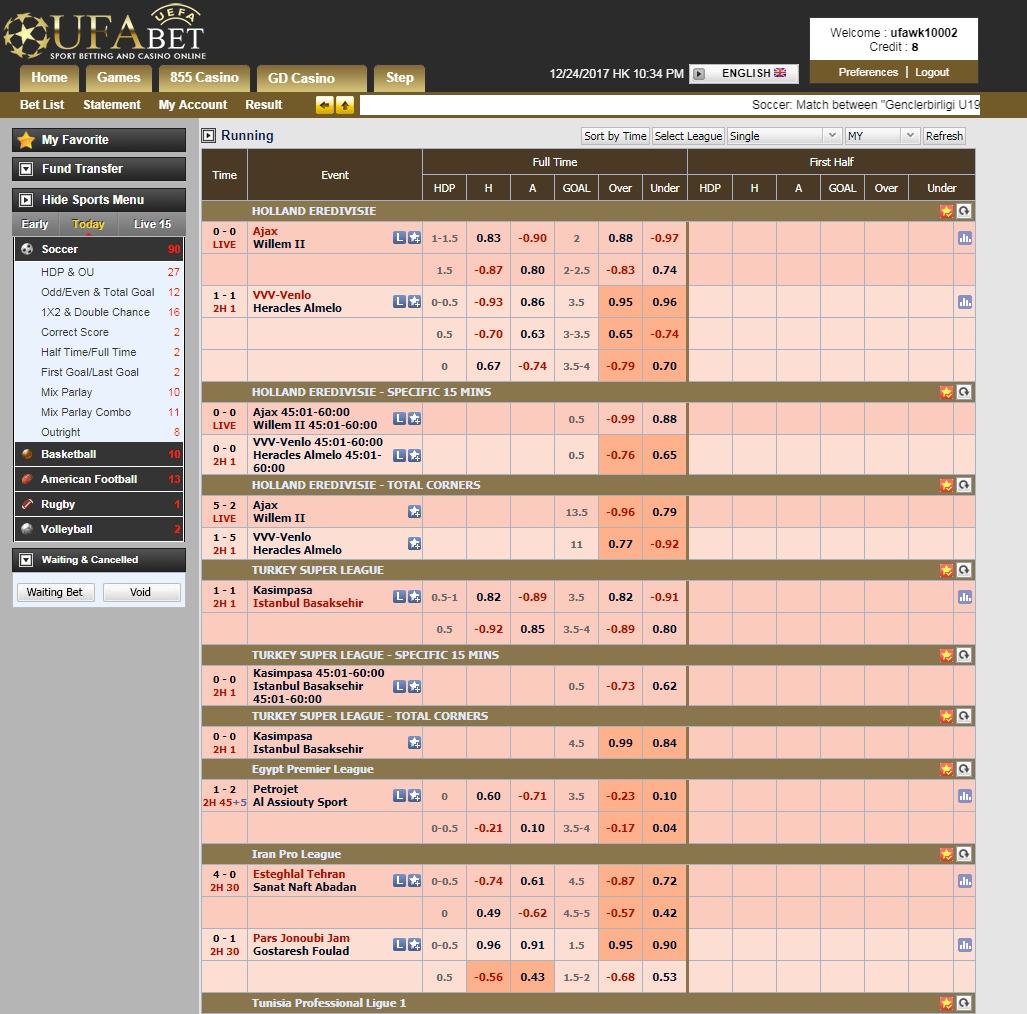Viewport: 1027px width, 1014px height.
Task: Toggle favorite star for Turkey Super League header
Action: pyautogui.click(x=946, y=570)
